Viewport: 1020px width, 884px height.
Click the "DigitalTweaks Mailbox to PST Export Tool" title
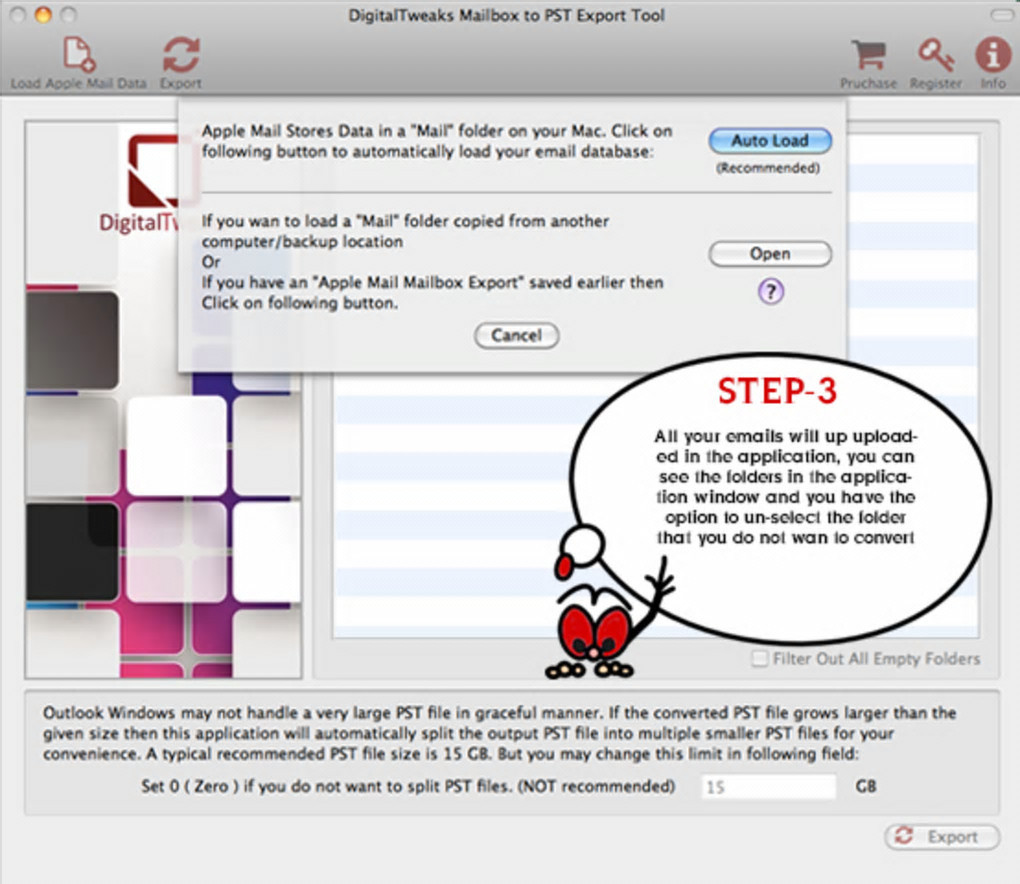click(507, 15)
